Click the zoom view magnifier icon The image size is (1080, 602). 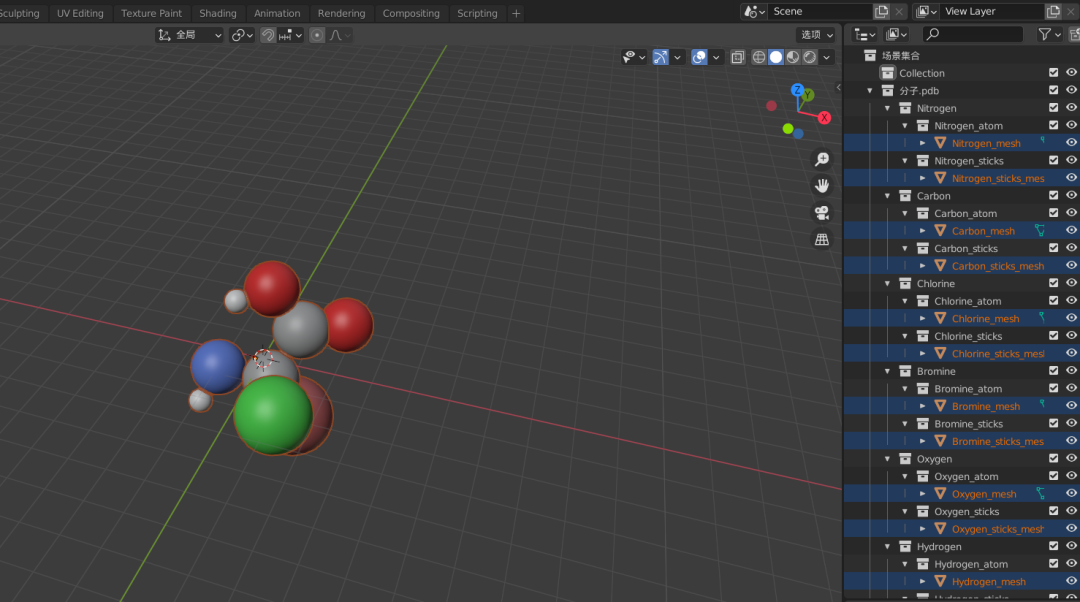pos(822,160)
